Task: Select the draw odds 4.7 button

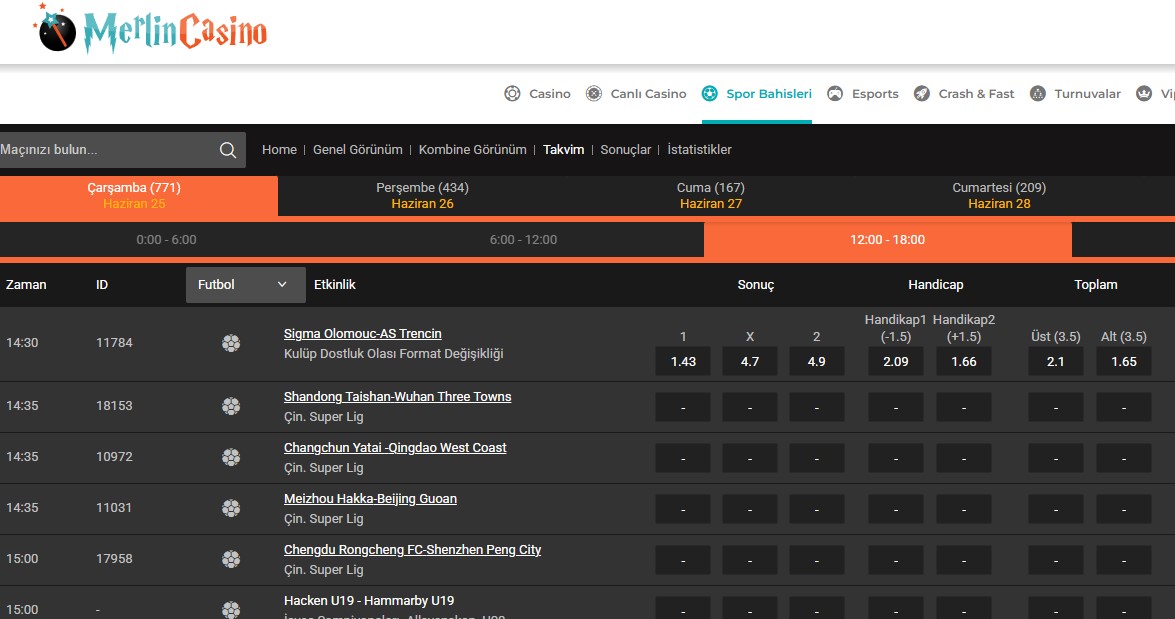Action: tap(750, 362)
